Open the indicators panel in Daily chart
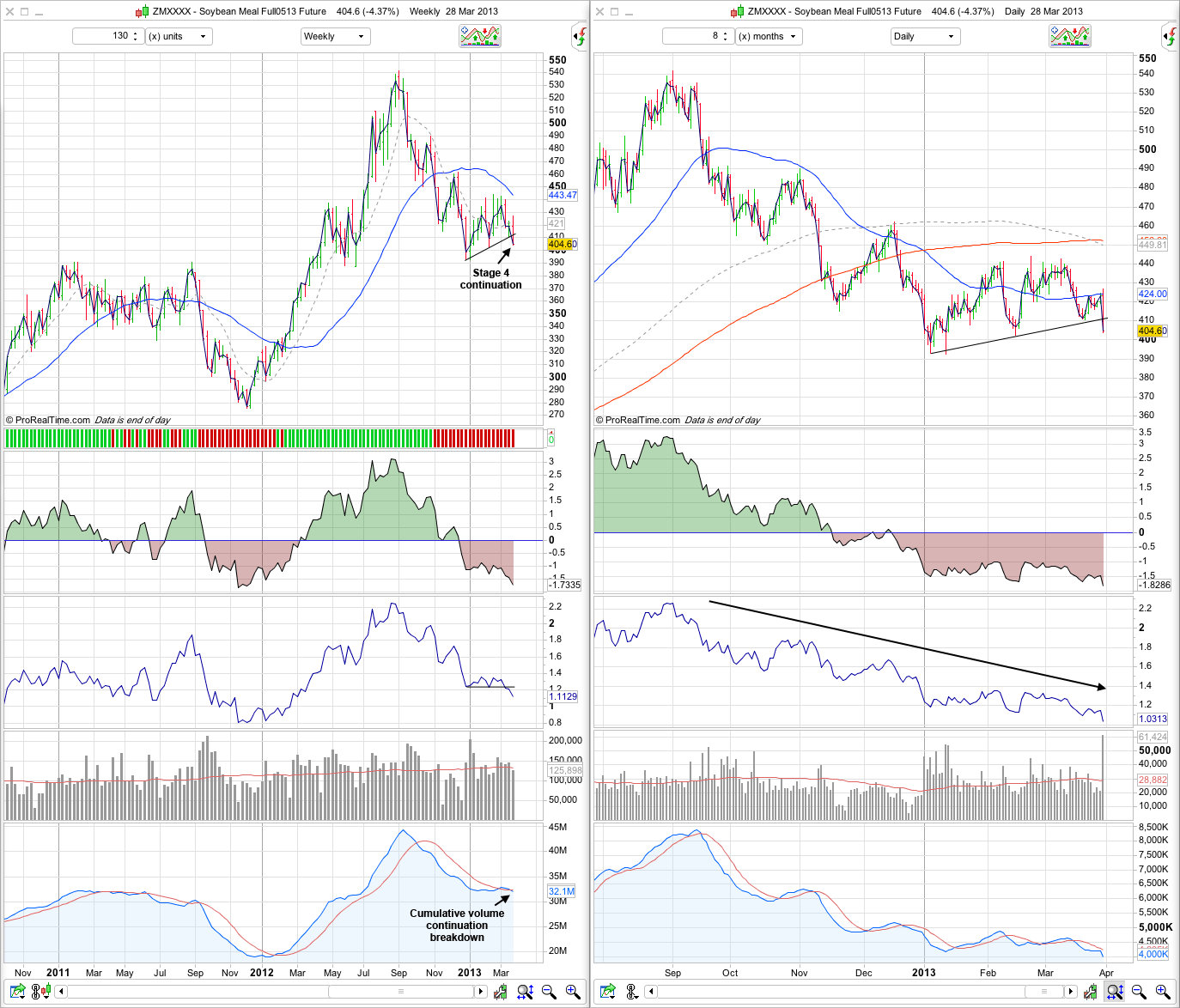 pyautogui.click(x=1070, y=36)
